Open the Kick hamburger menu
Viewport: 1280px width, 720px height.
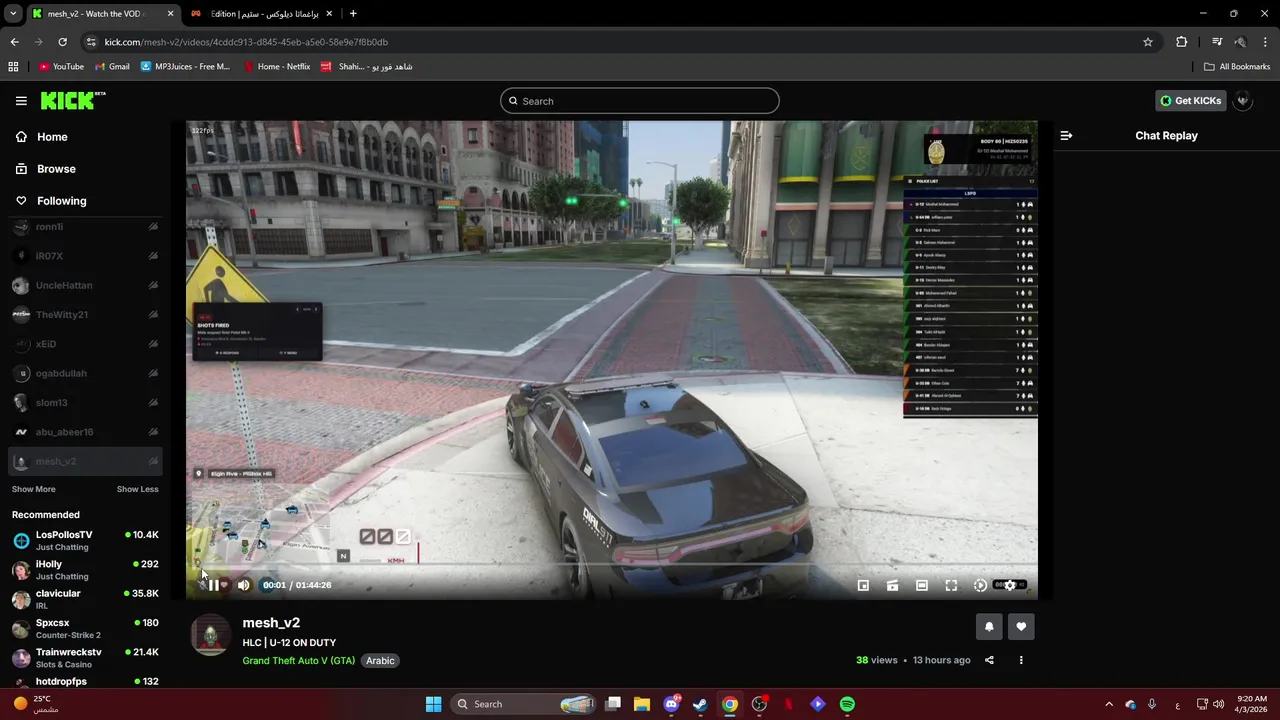click(x=21, y=101)
